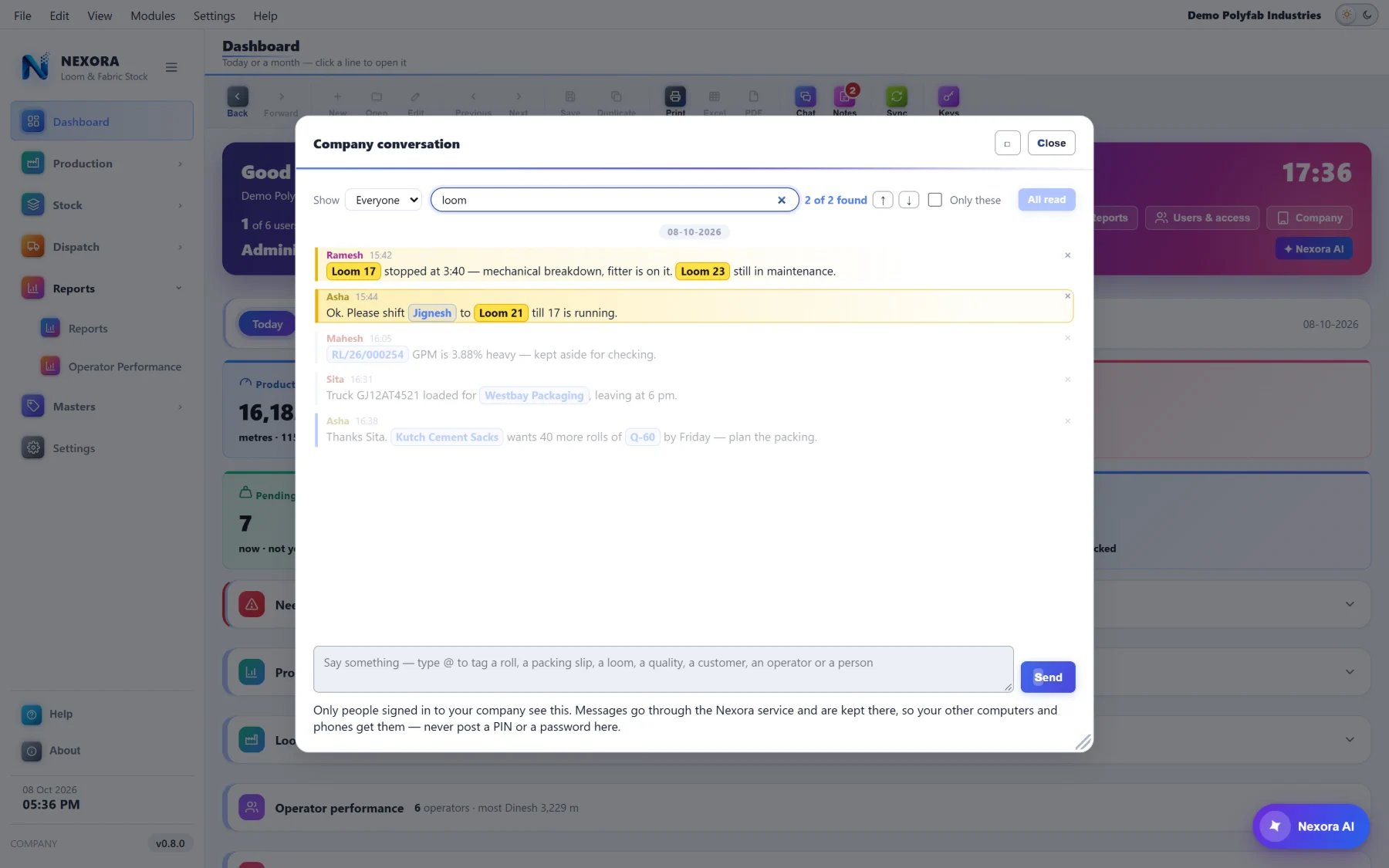
Task: Maximize the conversation dialog
Action: coord(1007,143)
